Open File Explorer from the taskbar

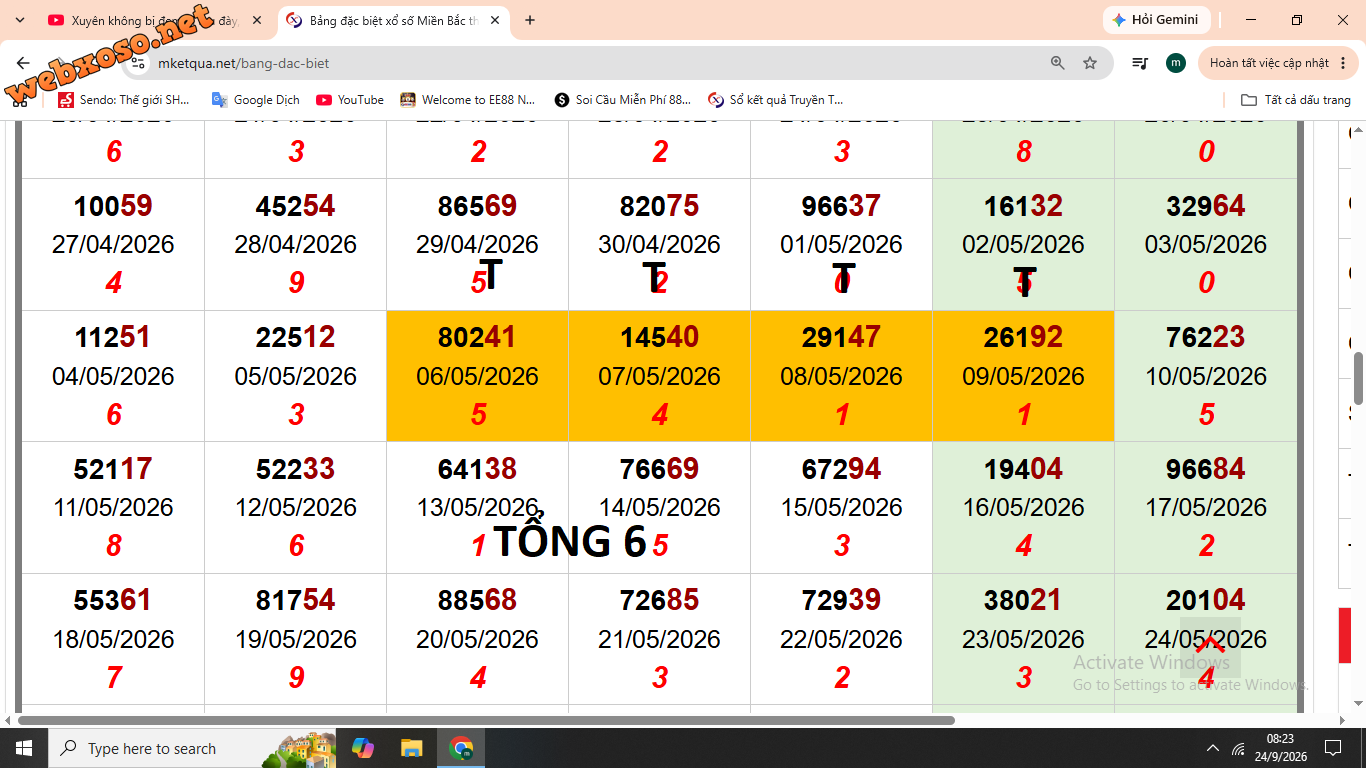pos(411,748)
